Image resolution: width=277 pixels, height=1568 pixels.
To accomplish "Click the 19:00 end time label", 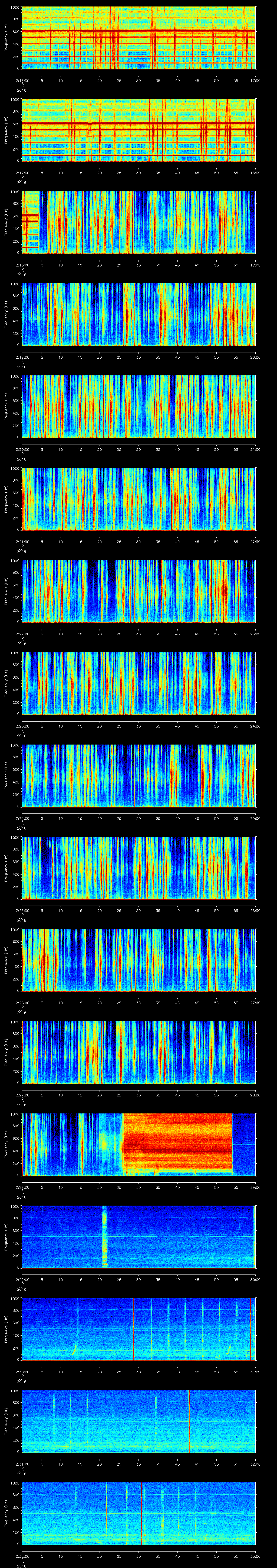I will tap(255, 265).
